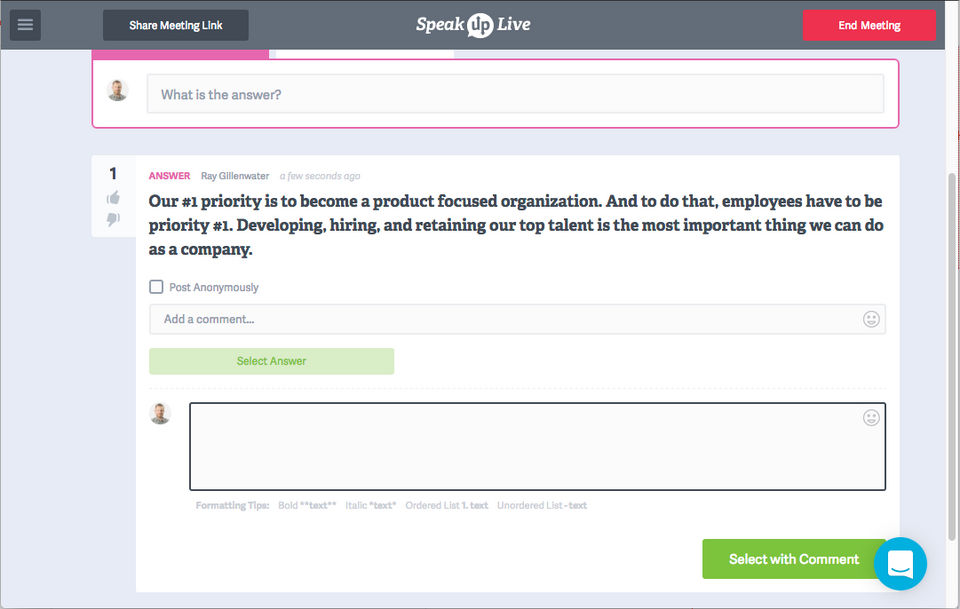Open Ray Gillenwater's author name link
960x609 pixels.
pyautogui.click(x=235, y=176)
